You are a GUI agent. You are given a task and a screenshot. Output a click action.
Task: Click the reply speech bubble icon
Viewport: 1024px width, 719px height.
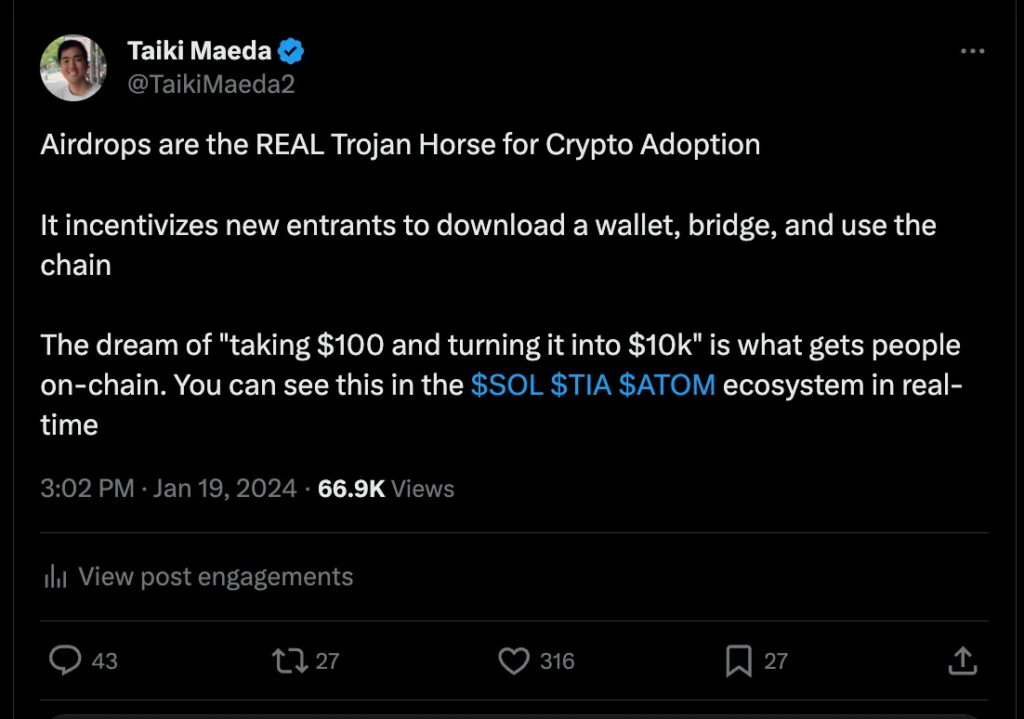click(65, 660)
